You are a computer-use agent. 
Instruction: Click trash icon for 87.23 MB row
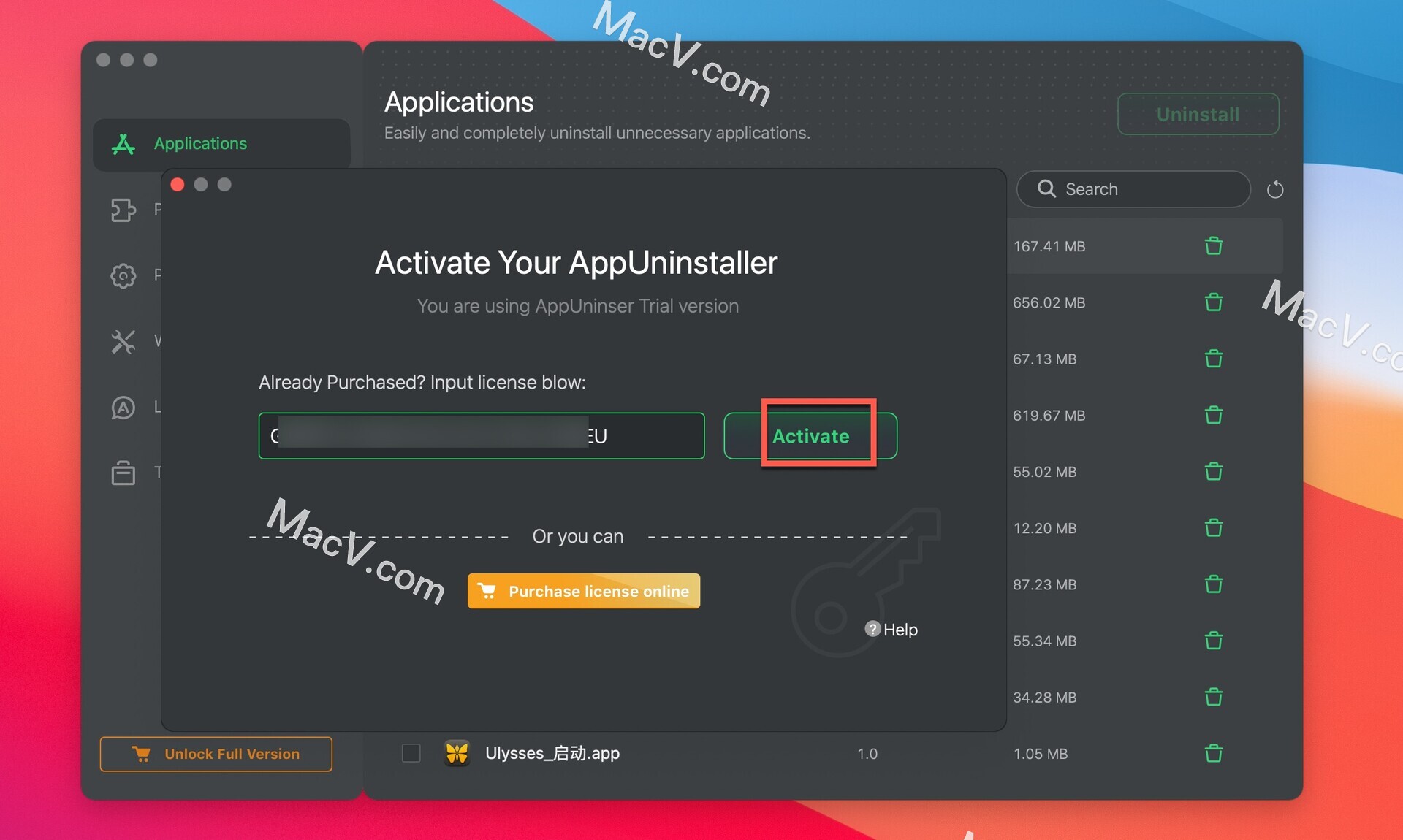1214,584
